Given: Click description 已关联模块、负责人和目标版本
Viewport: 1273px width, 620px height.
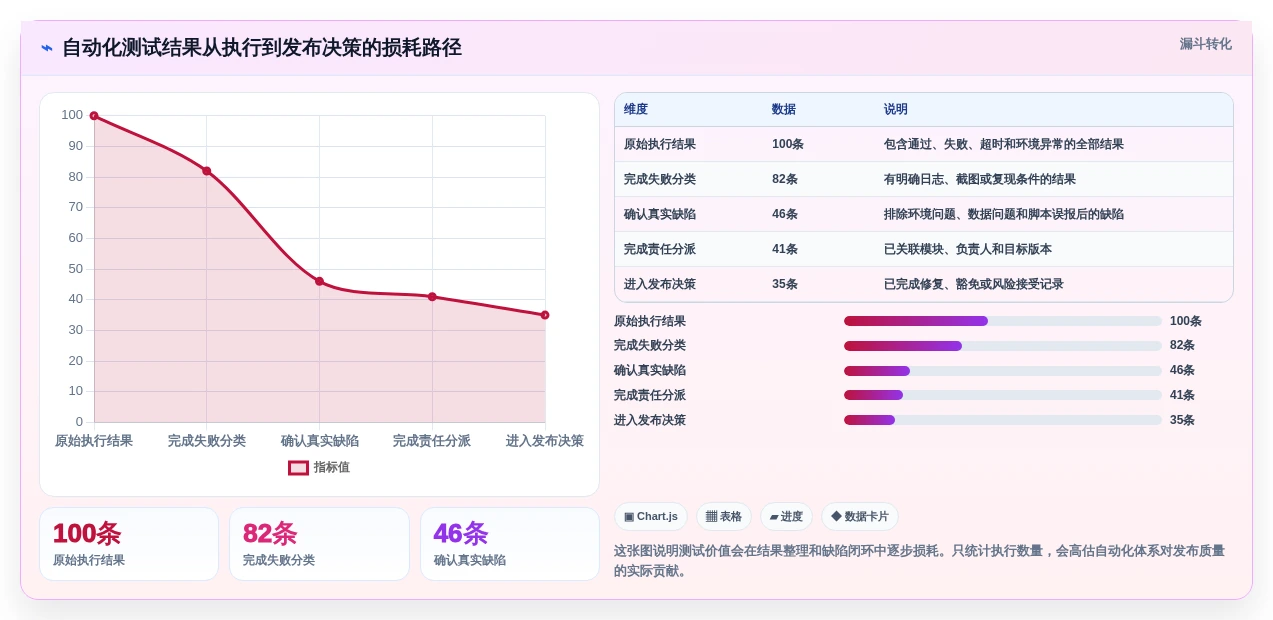Looking at the screenshot, I should pyautogui.click(x=968, y=249).
